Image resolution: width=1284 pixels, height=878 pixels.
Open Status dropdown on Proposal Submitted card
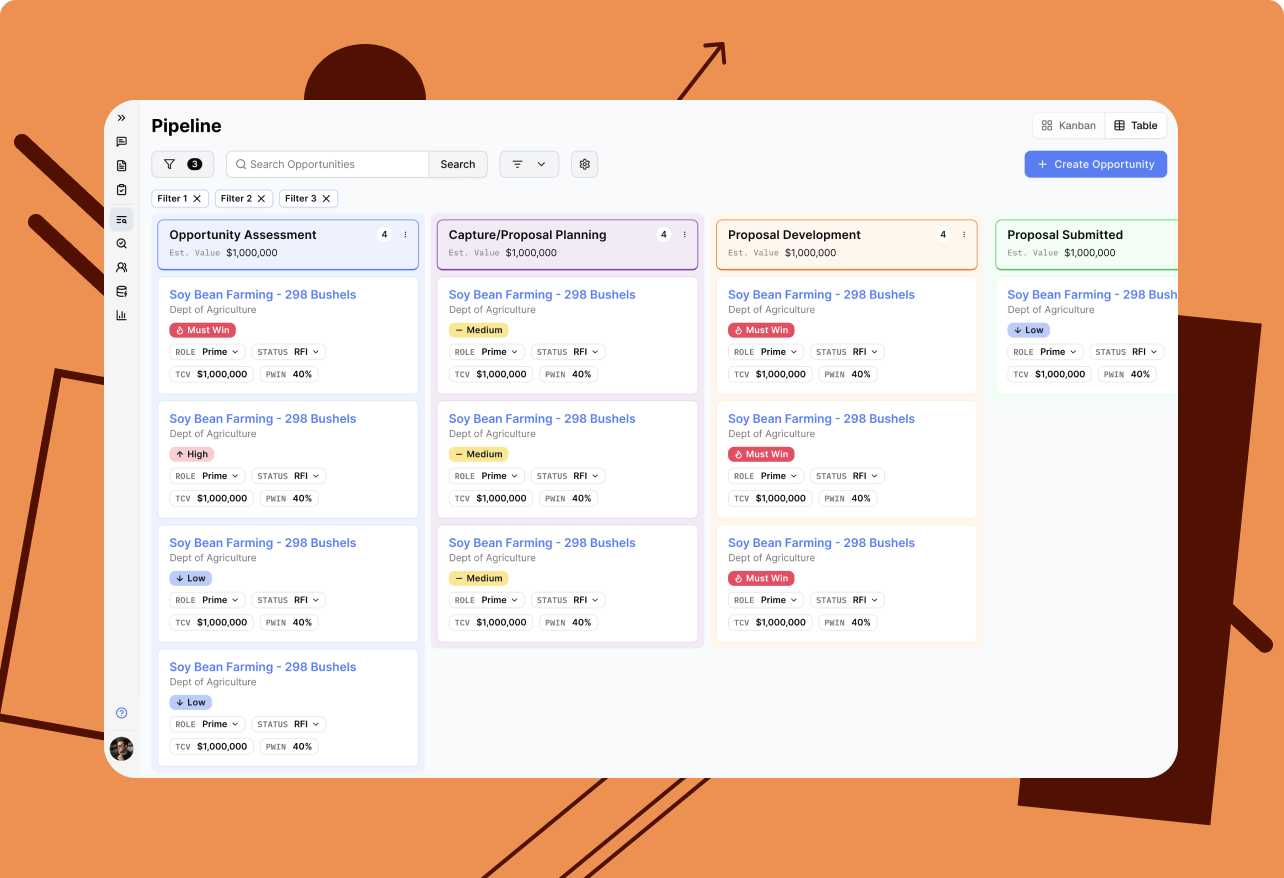click(1127, 352)
